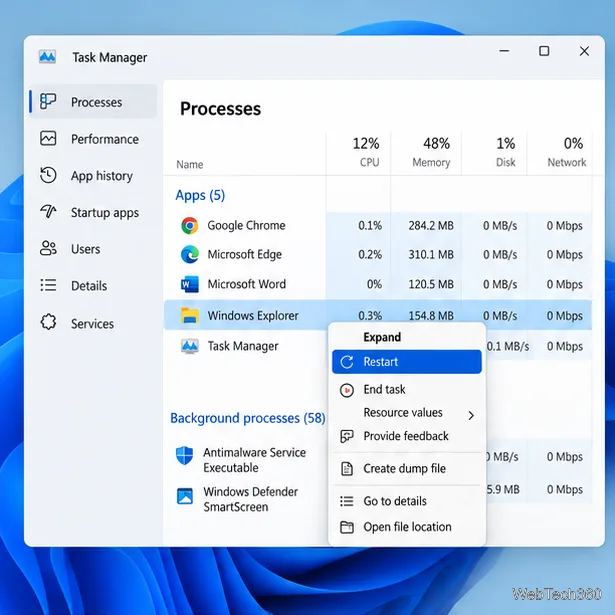Open the Details tab label
Screen dimensions: 615x615
point(89,286)
